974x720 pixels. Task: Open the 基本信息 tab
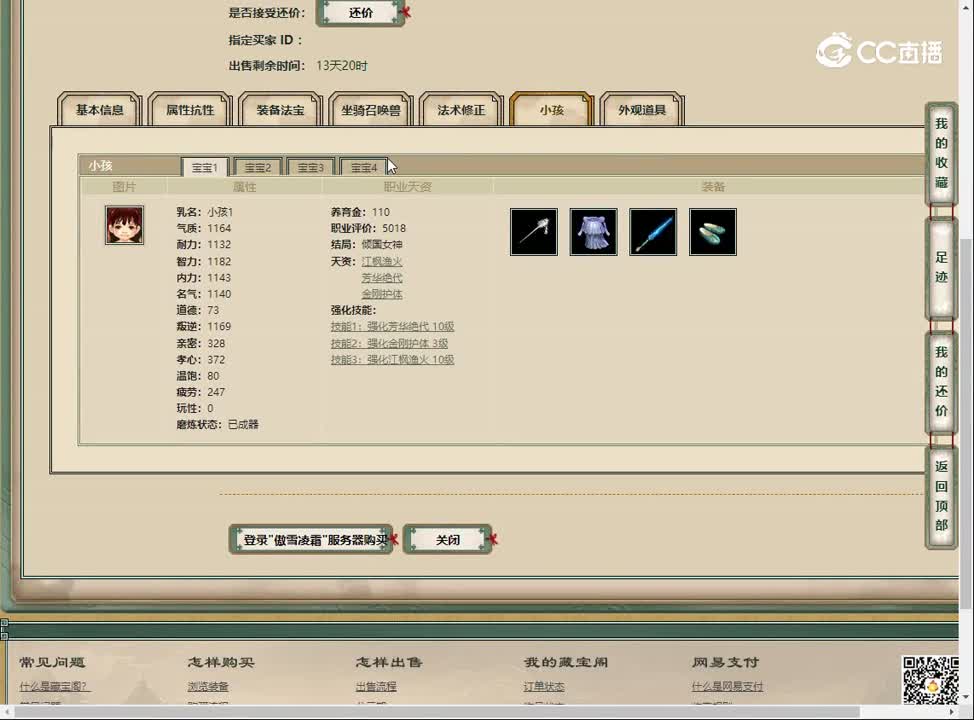click(99, 110)
